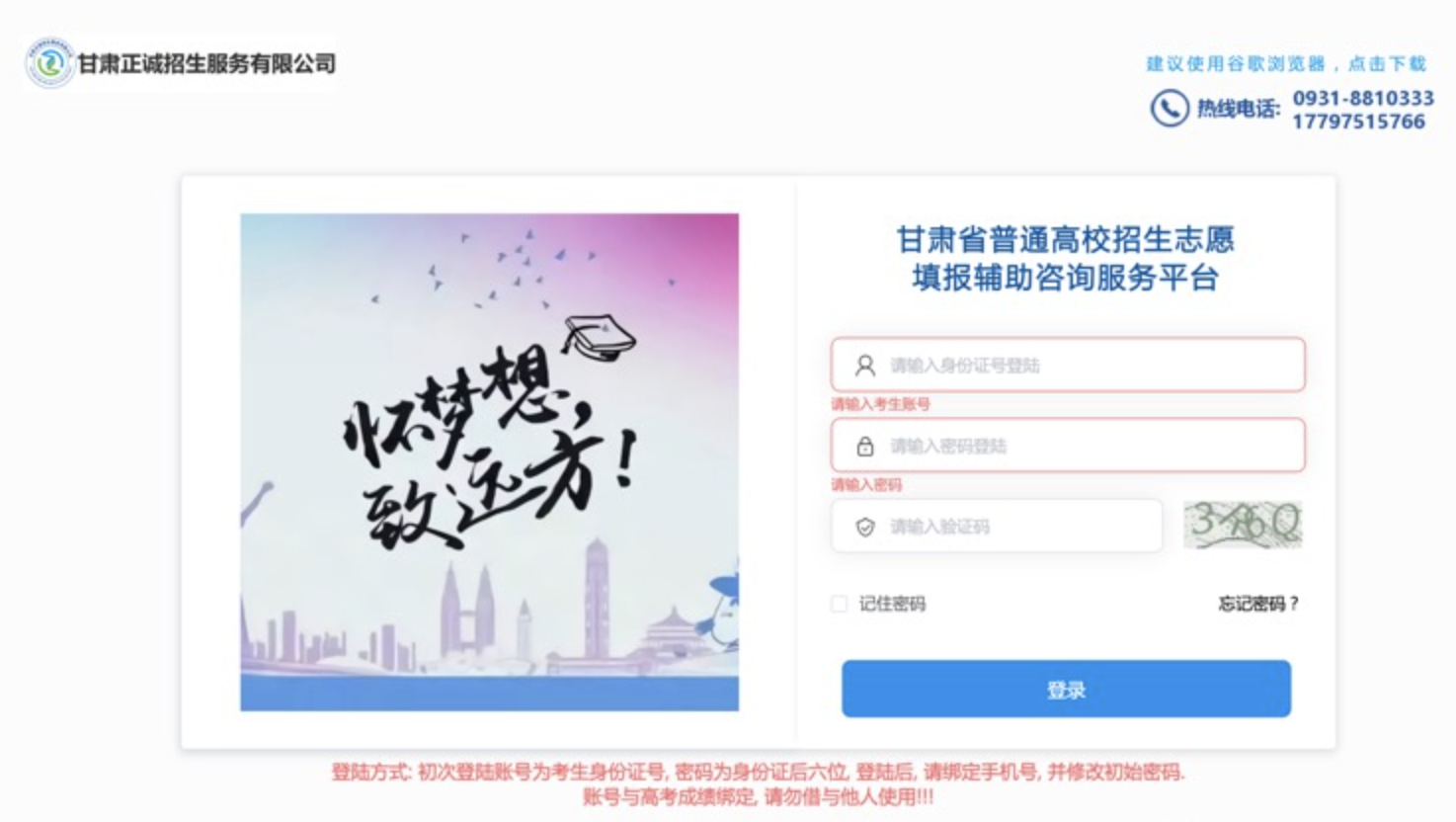Click the shield icon in captcha field
The width and height of the screenshot is (1456, 822).
[865, 527]
